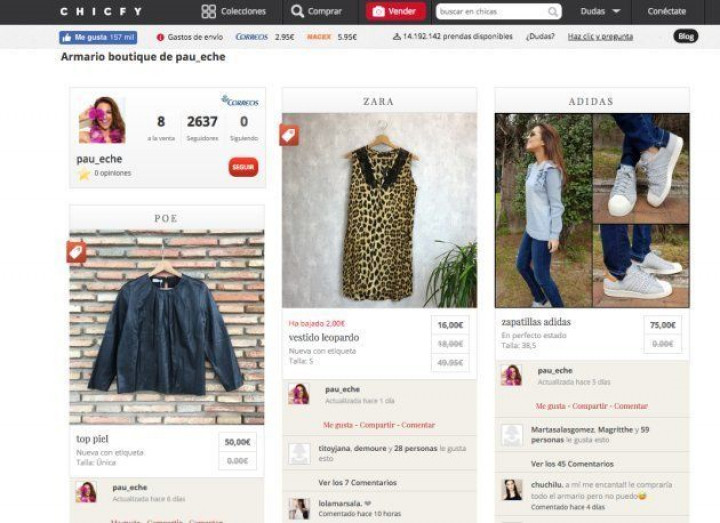Click the Colecciones grid icon

click(x=208, y=12)
